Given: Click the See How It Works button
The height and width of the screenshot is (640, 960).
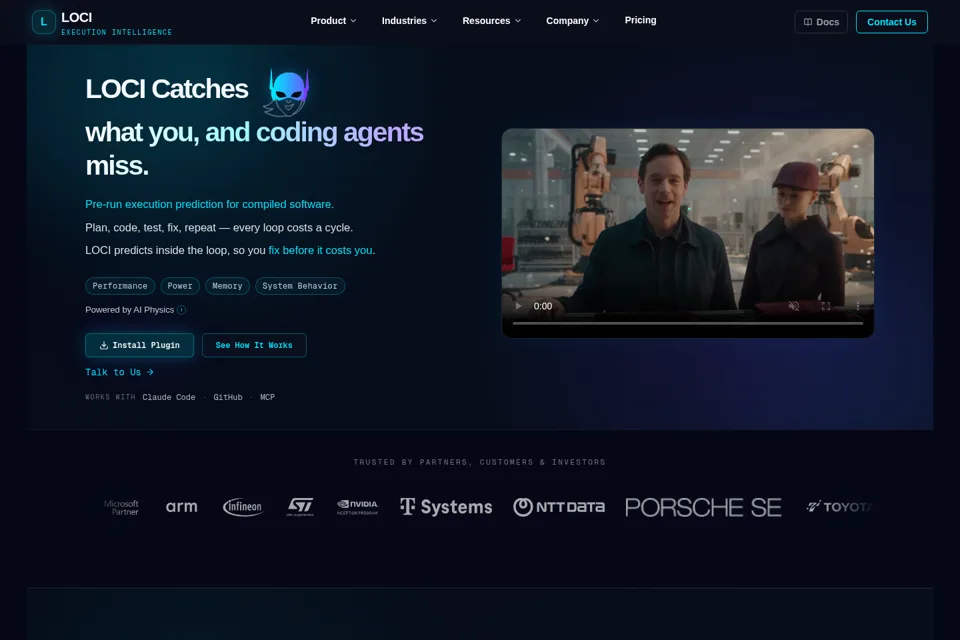Looking at the screenshot, I should tap(254, 345).
